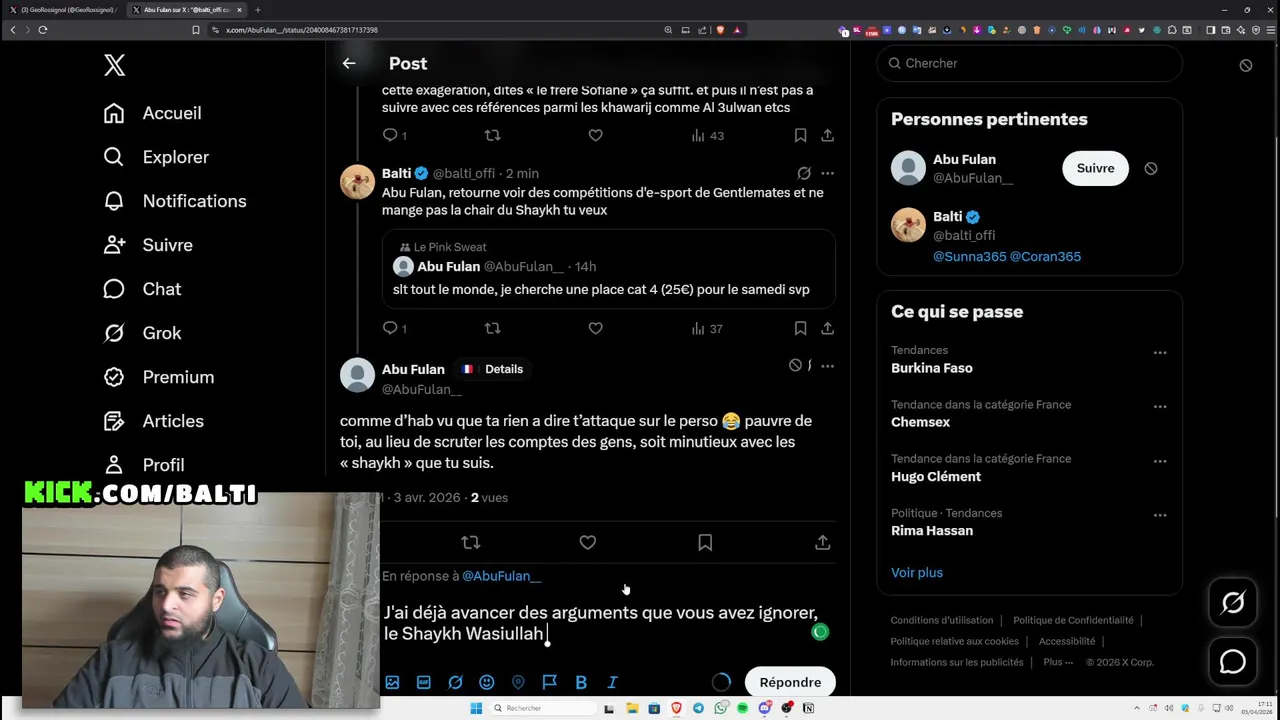Toggle bold formatting in reply
Screen dimensions: 1280x720
tap(581, 682)
